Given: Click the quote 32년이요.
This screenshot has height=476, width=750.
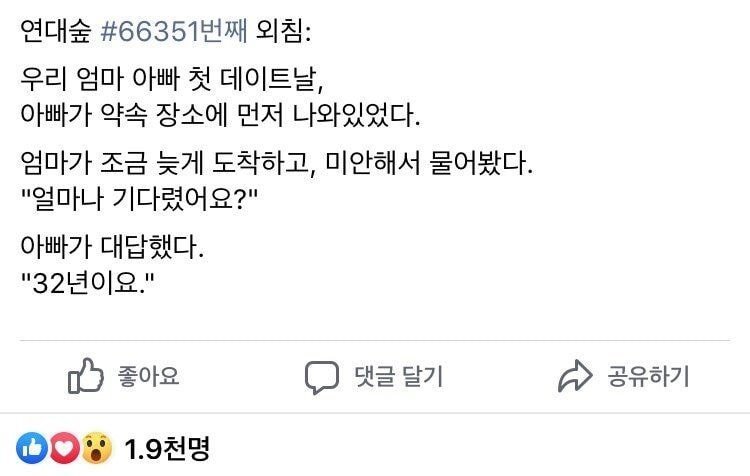Looking at the screenshot, I should [x=86, y=281].
